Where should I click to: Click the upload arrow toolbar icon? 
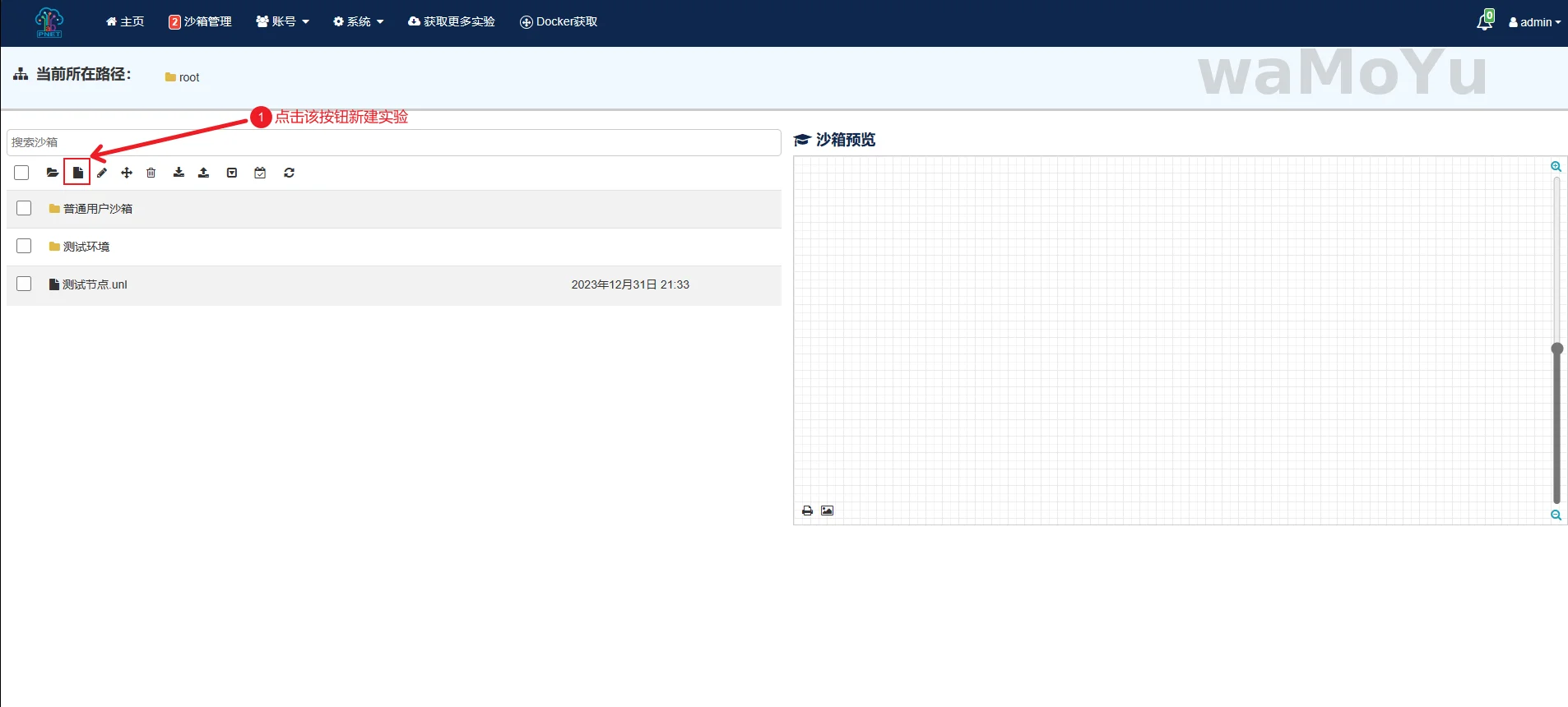203,173
